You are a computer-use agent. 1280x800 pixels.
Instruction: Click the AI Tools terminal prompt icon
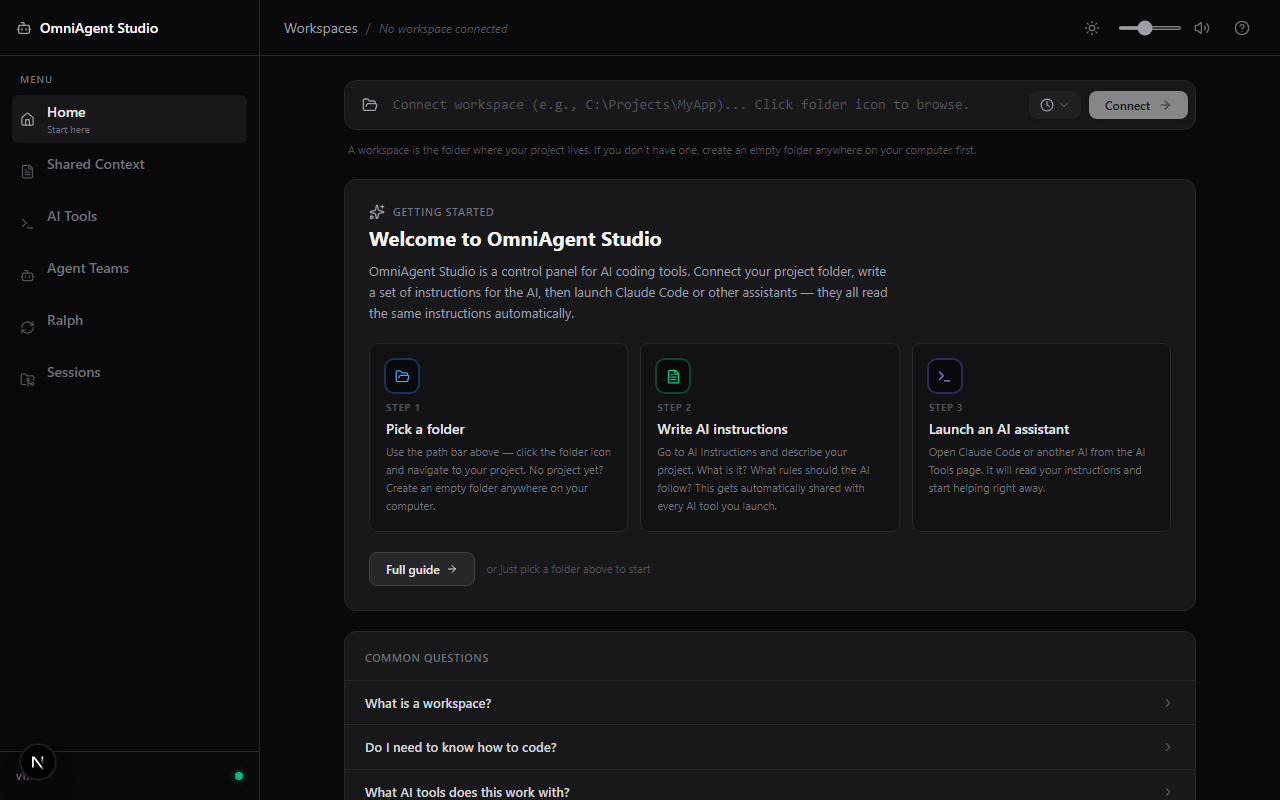point(28,224)
